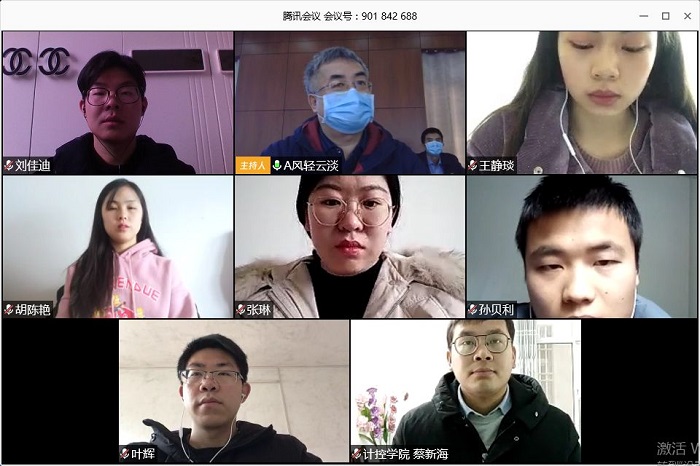The width and height of the screenshot is (700, 466).
Task: Click muted mic icon beside 计控学院 蔡新海
Action: (357, 454)
